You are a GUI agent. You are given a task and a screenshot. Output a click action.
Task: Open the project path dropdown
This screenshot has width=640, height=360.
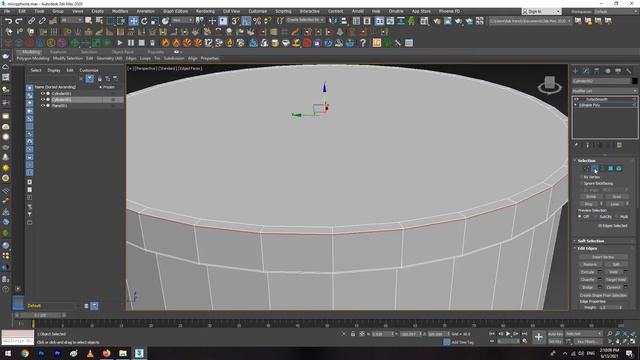(x=530, y=20)
